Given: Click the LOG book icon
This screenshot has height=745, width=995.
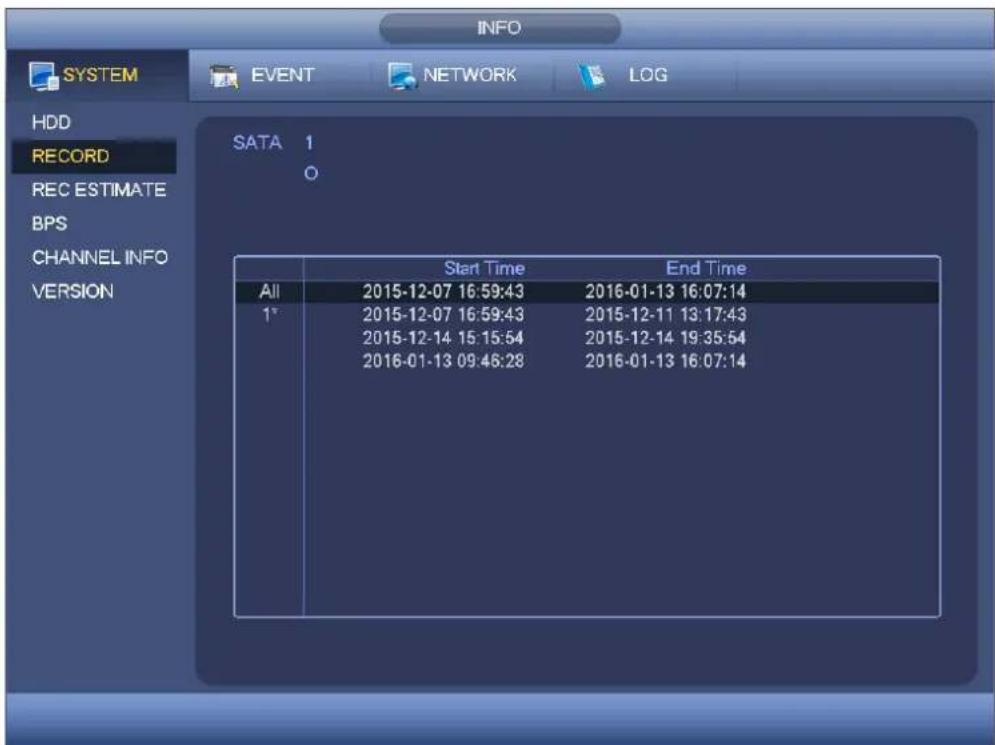Looking at the screenshot, I should [x=591, y=76].
